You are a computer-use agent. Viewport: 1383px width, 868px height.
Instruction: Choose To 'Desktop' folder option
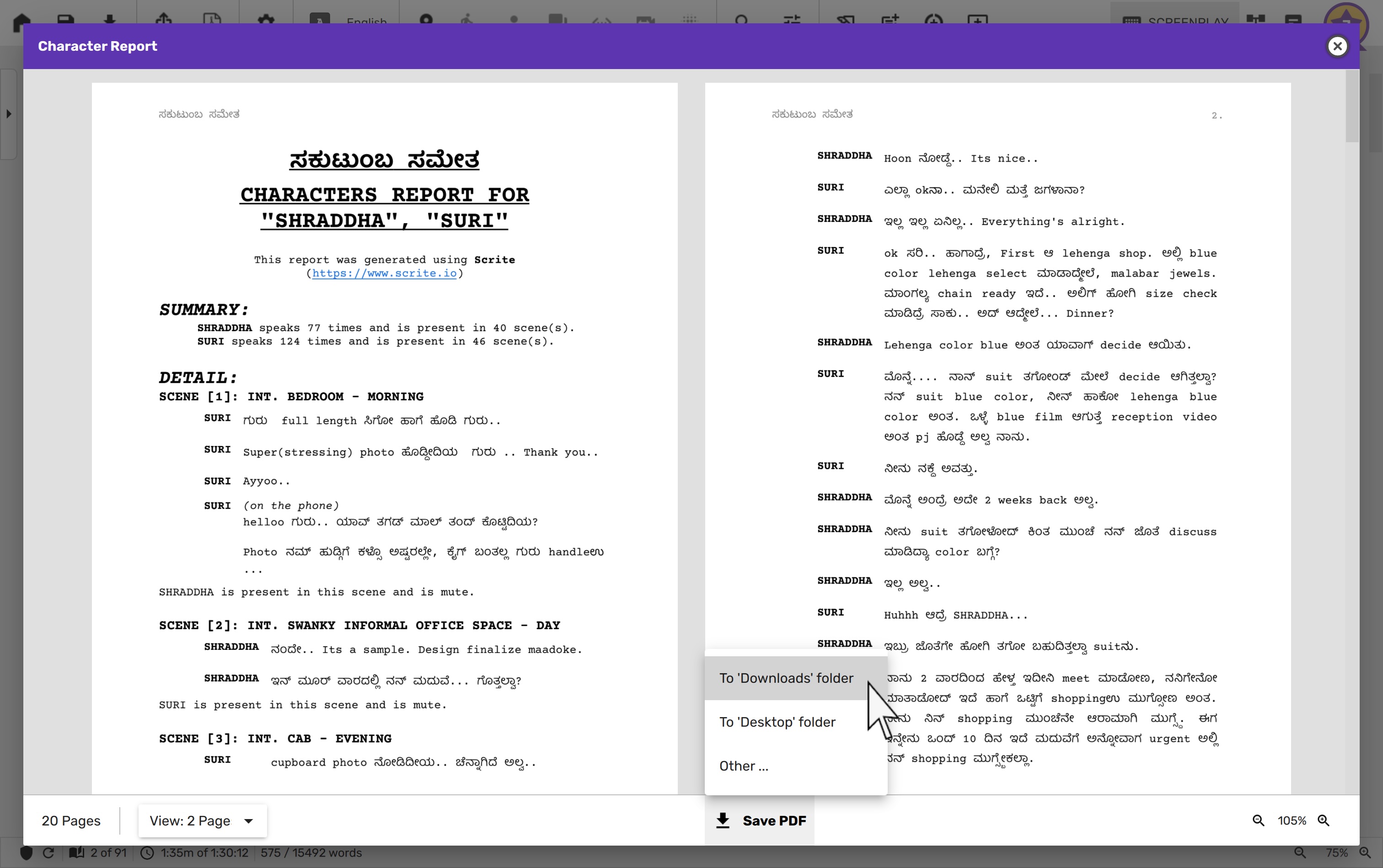pos(777,722)
